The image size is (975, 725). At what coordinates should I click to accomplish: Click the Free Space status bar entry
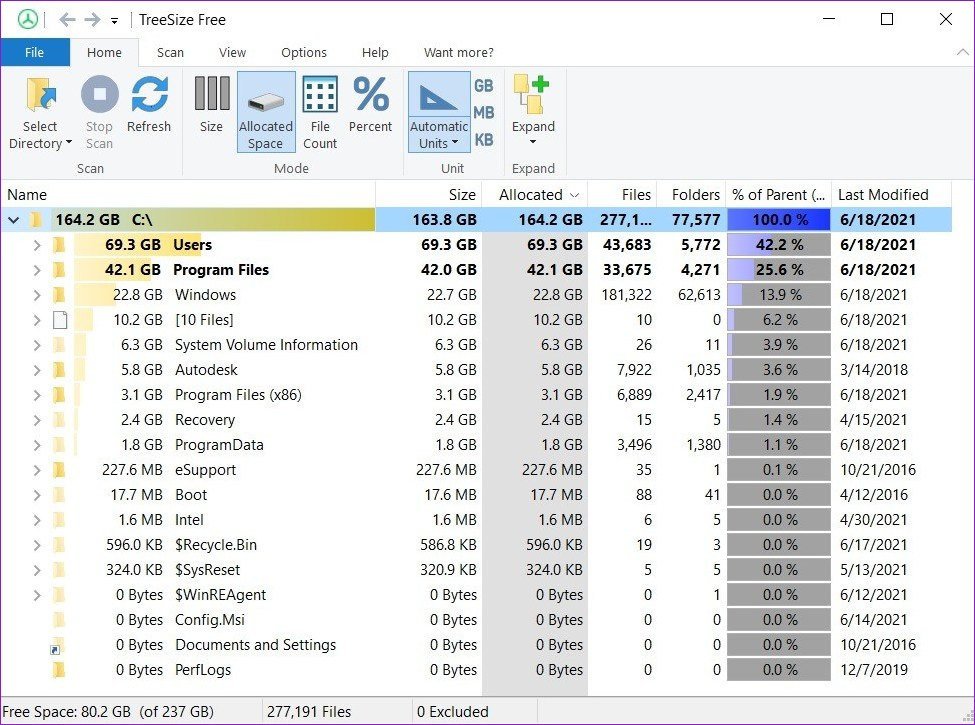tap(131, 711)
